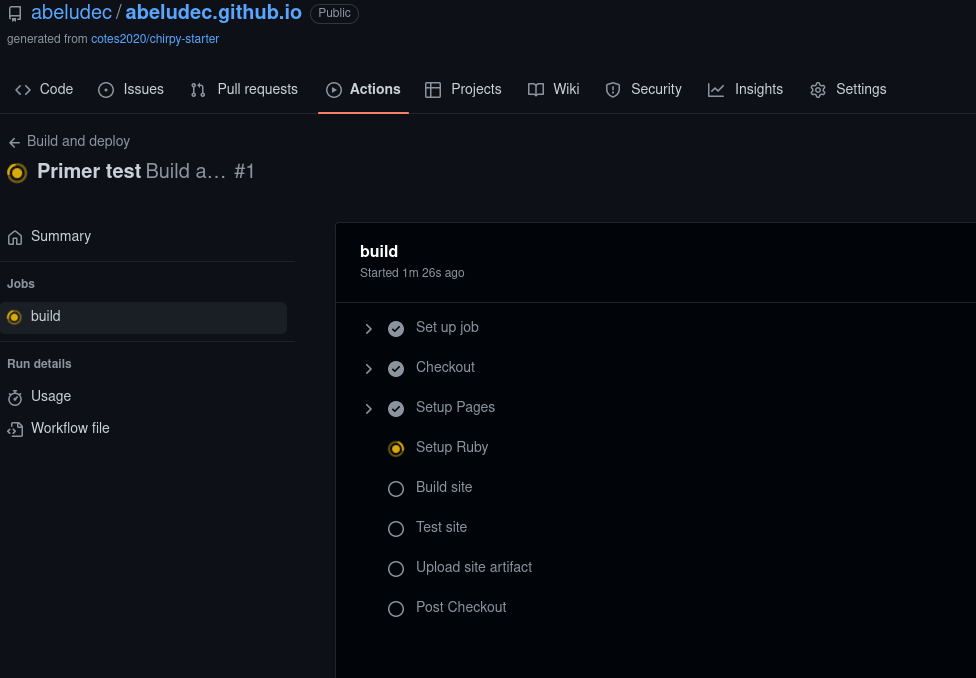This screenshot has height=678, width=976.
Task: Select the Security shield icon
Action: (x=612, y=89)
